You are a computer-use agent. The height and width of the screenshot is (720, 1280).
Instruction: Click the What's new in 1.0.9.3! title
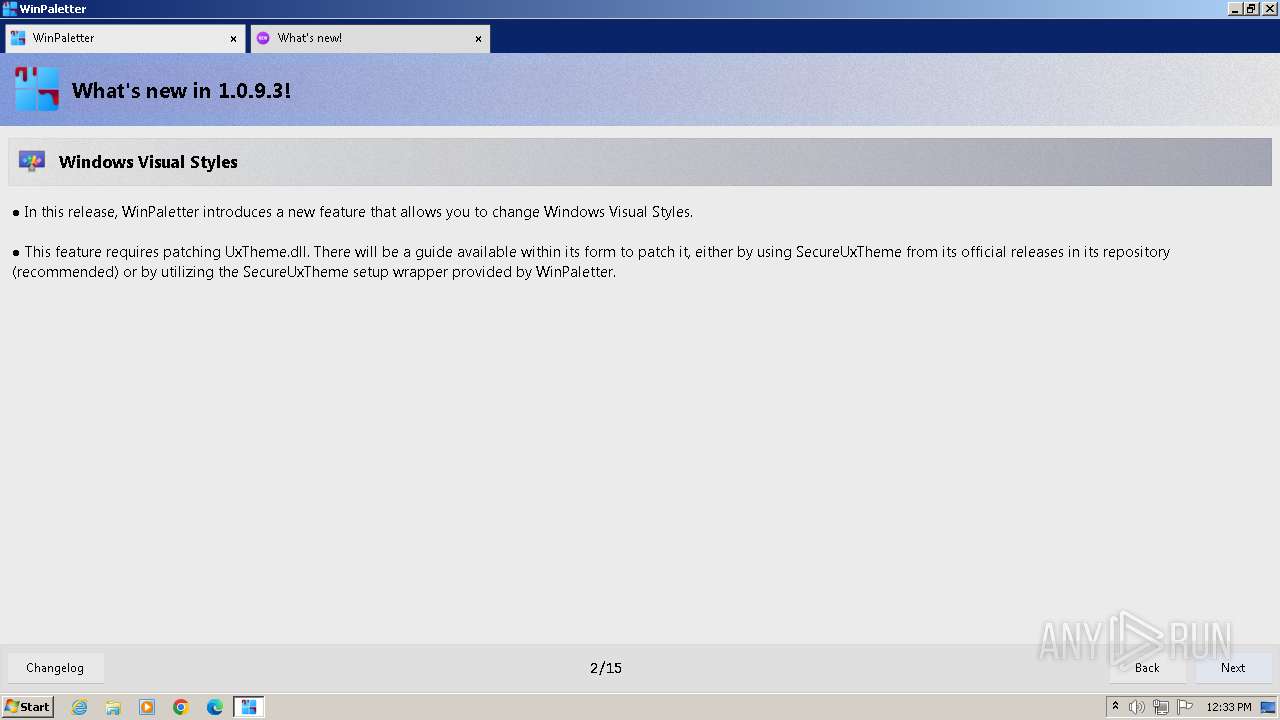click(x=181, y=91)
